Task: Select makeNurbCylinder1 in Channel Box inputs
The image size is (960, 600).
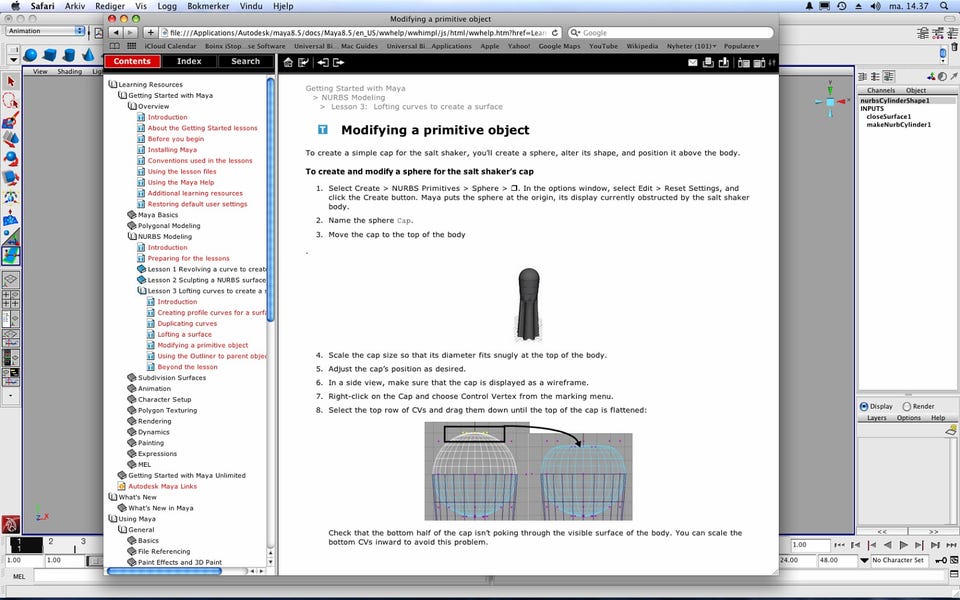Action: pyautogui.click(x=898, y=124)
